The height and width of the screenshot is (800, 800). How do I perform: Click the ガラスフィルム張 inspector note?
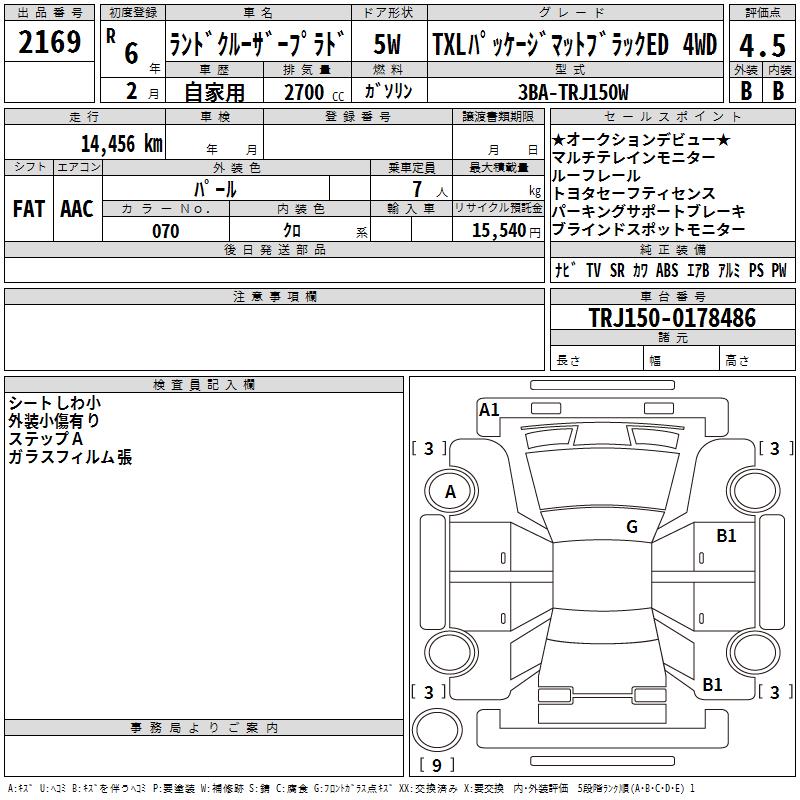pos(70,457)
